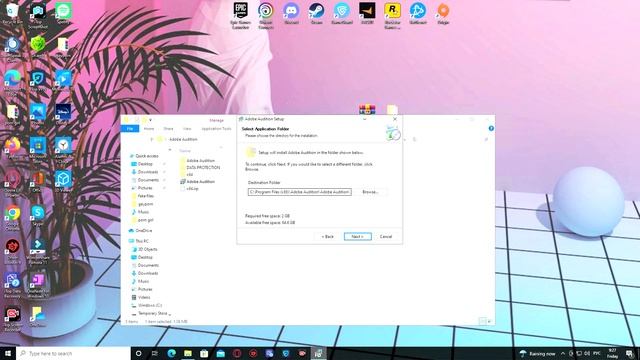Open the Quick Access Toolbar dropdown arrow

(151, 120)
